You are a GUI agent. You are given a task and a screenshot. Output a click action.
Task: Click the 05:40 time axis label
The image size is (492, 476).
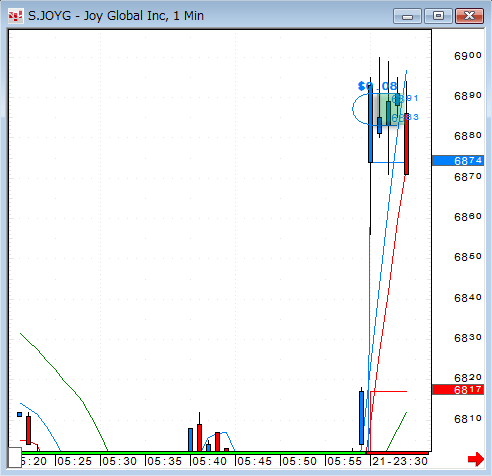(x=209, y=461)
